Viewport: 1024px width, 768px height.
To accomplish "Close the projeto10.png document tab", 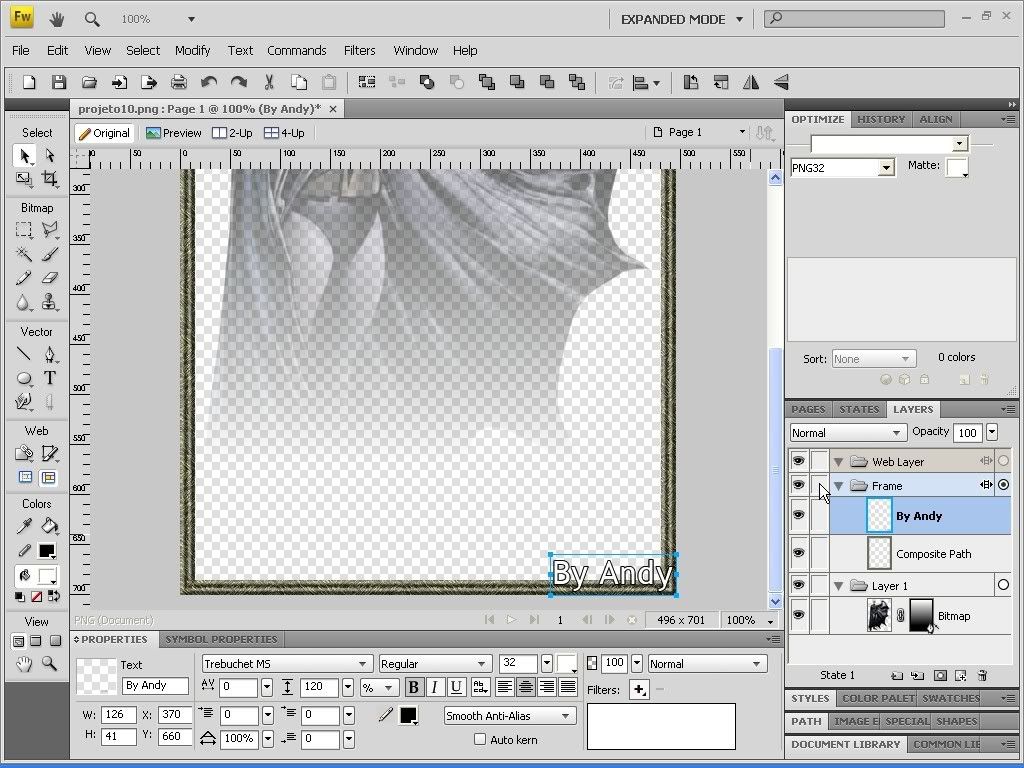I will [333, 109].
